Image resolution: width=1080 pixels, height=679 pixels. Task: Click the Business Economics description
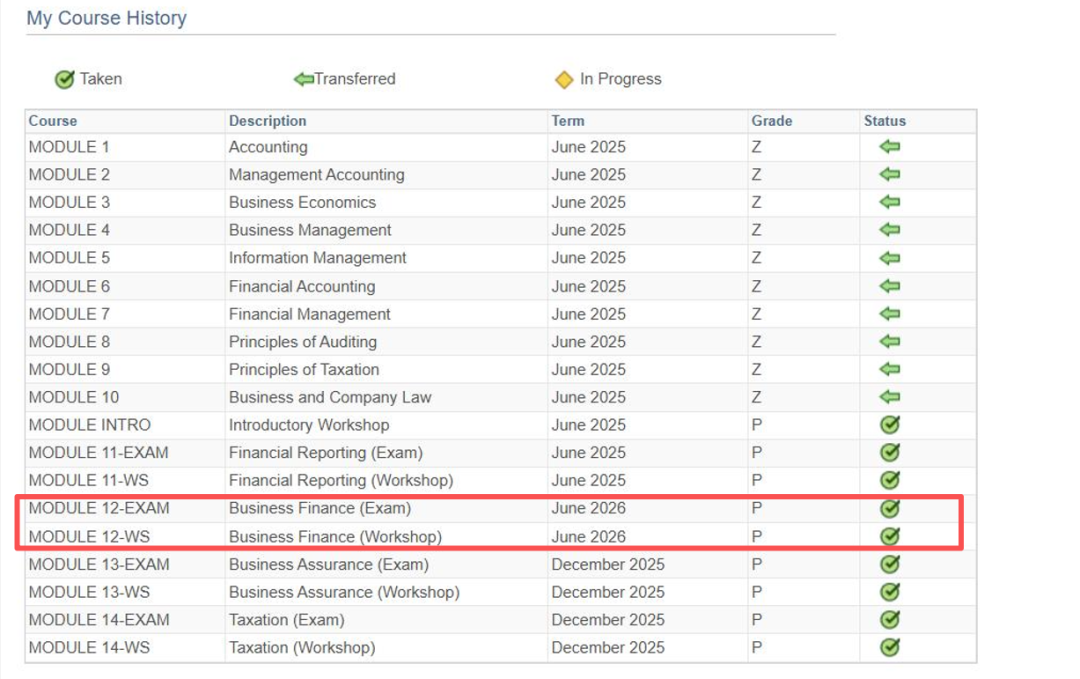point(302,202)
